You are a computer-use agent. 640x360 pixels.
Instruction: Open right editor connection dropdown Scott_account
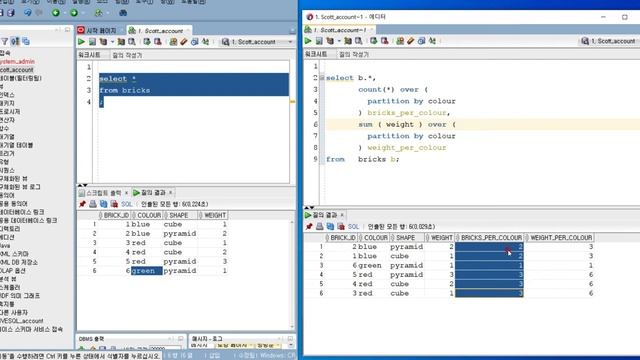coord(609,41)
